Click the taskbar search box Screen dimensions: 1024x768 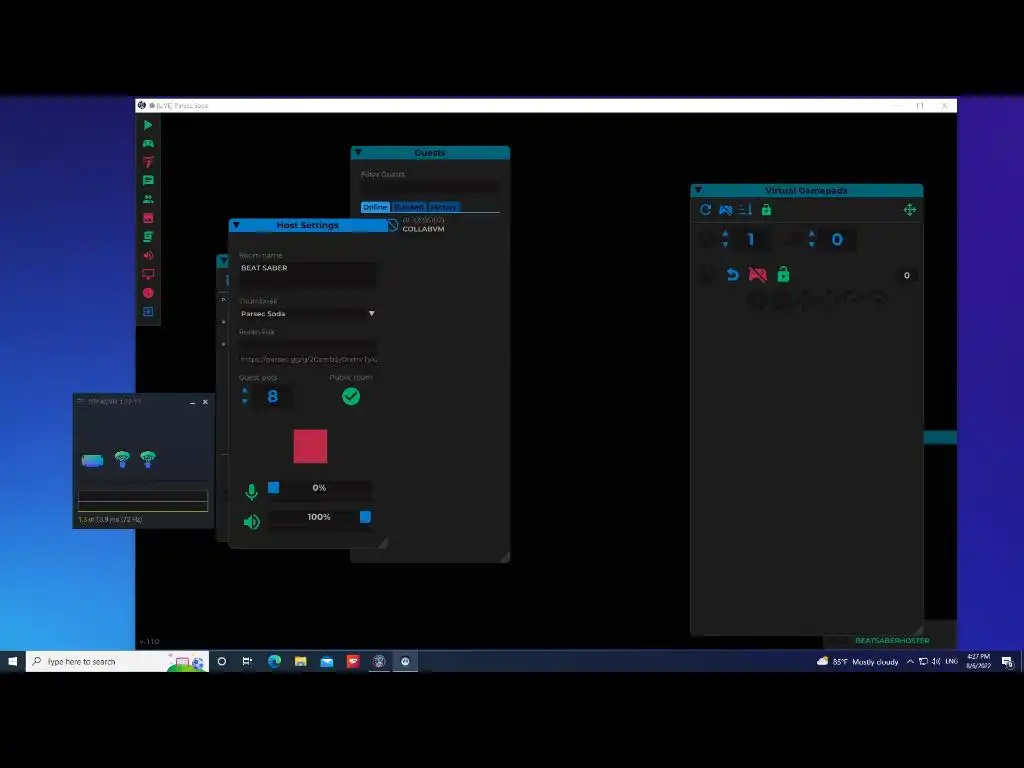(x=118, y=662)
